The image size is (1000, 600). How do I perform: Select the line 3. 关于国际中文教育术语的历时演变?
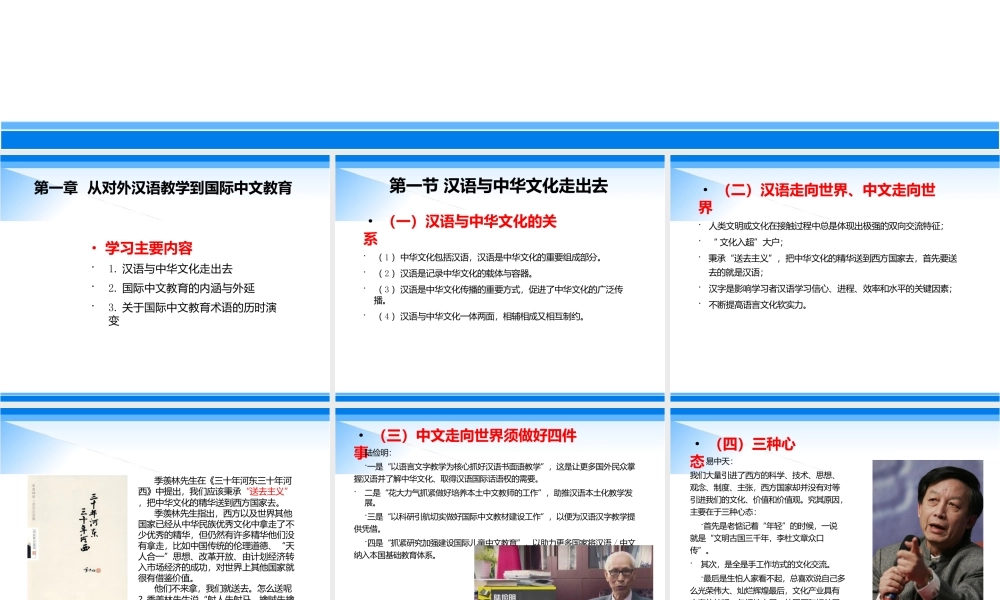tap(192, 314)
